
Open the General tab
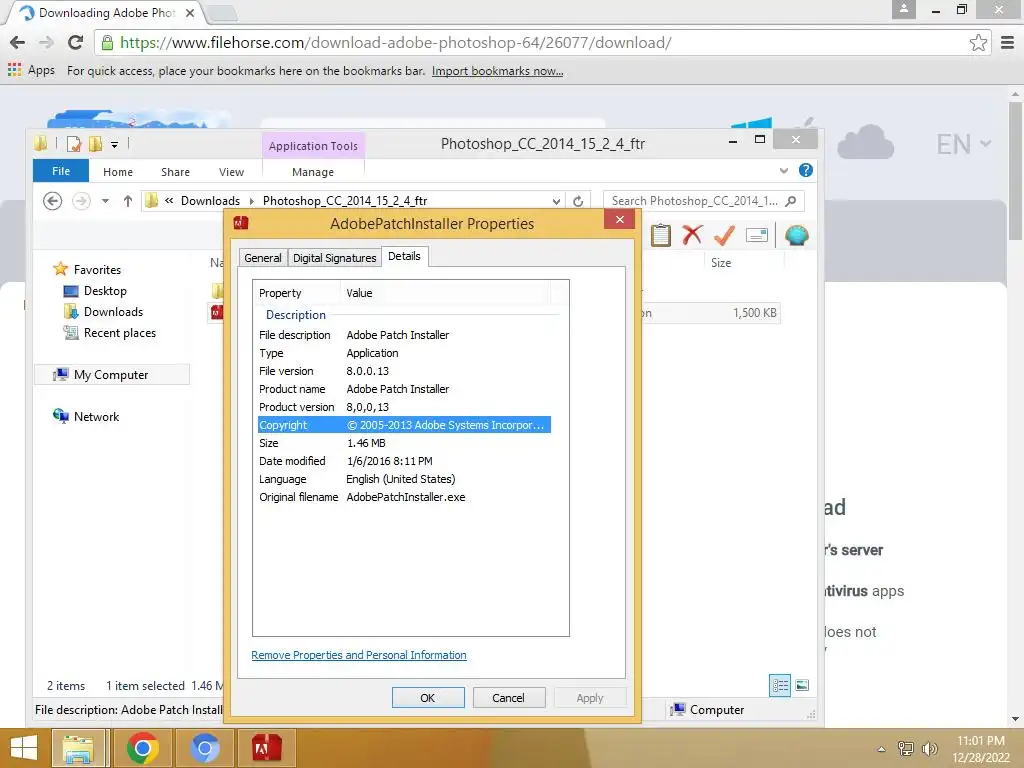tap(263, 258)
